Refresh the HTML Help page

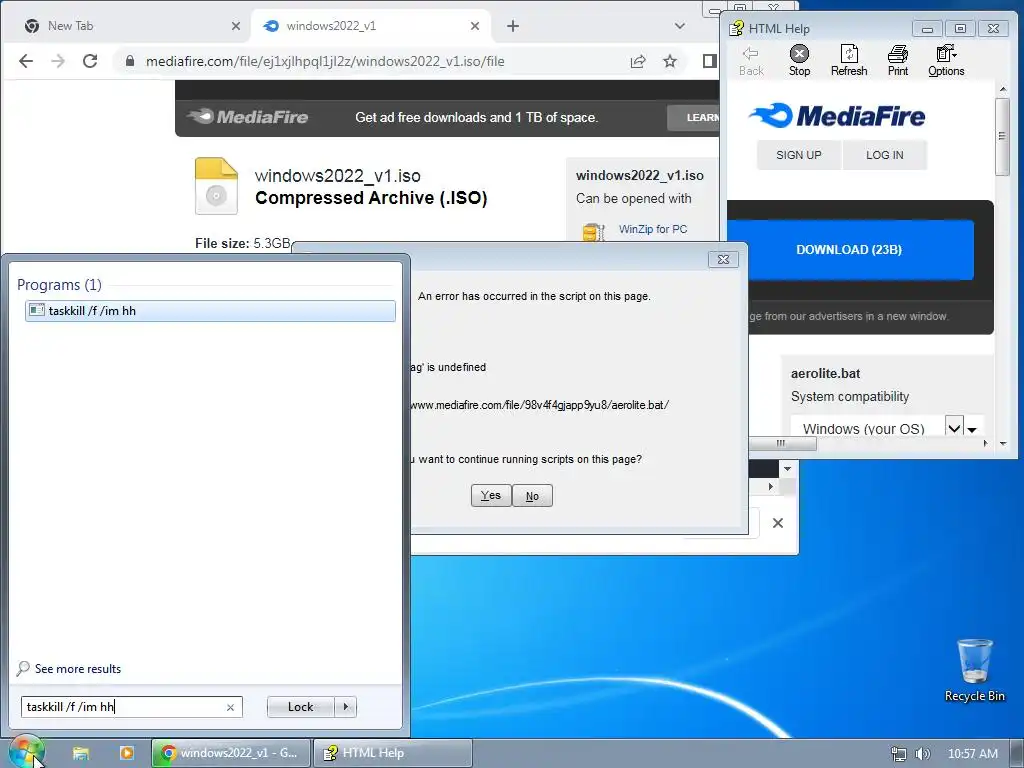click(x=849, y=61)
